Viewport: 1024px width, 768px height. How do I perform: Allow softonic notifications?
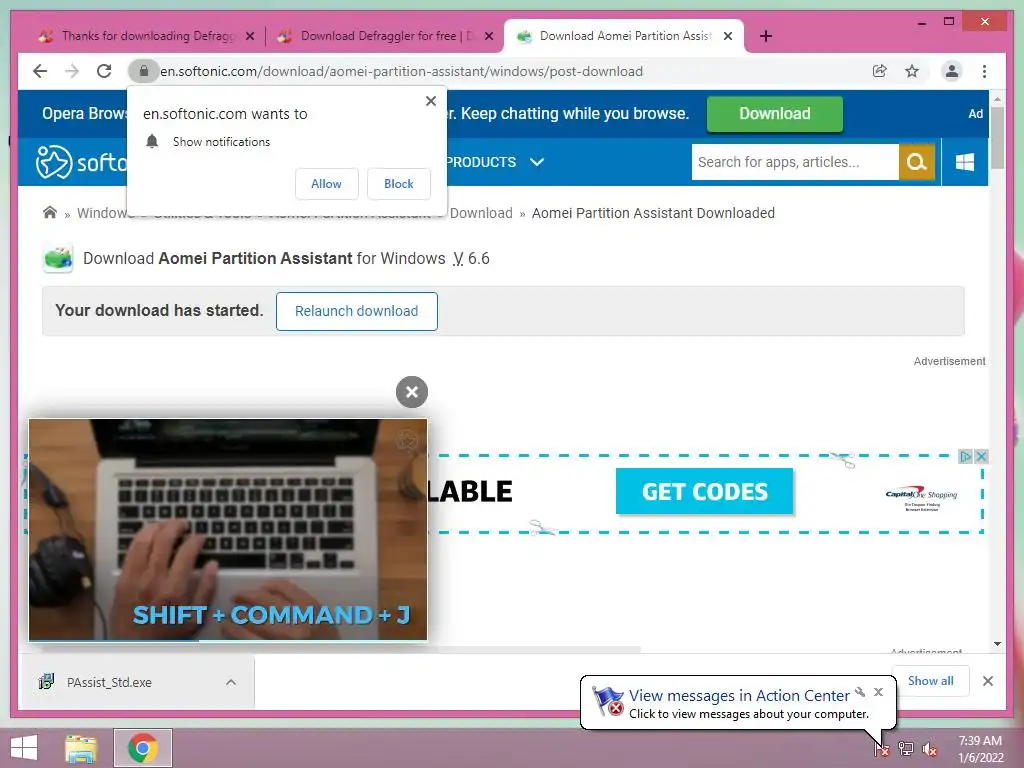tap(327, 184)
